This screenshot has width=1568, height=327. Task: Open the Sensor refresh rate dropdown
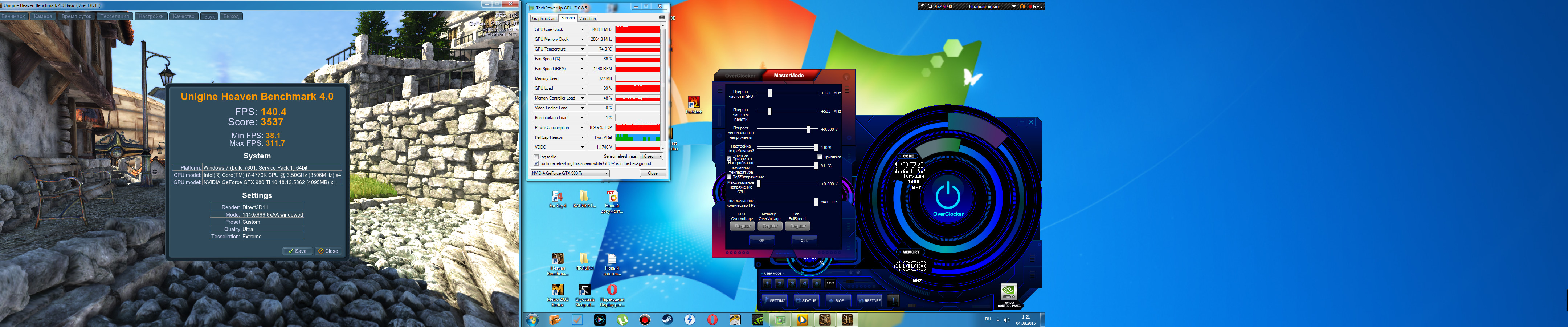click(651, 157)
